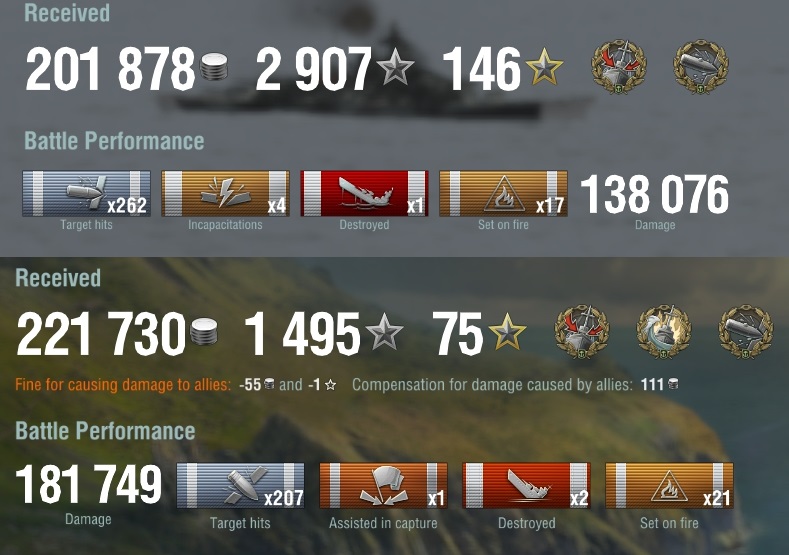Click the orange fine for damaging allies text
789x555 pixels.
[x=123, y=385]
